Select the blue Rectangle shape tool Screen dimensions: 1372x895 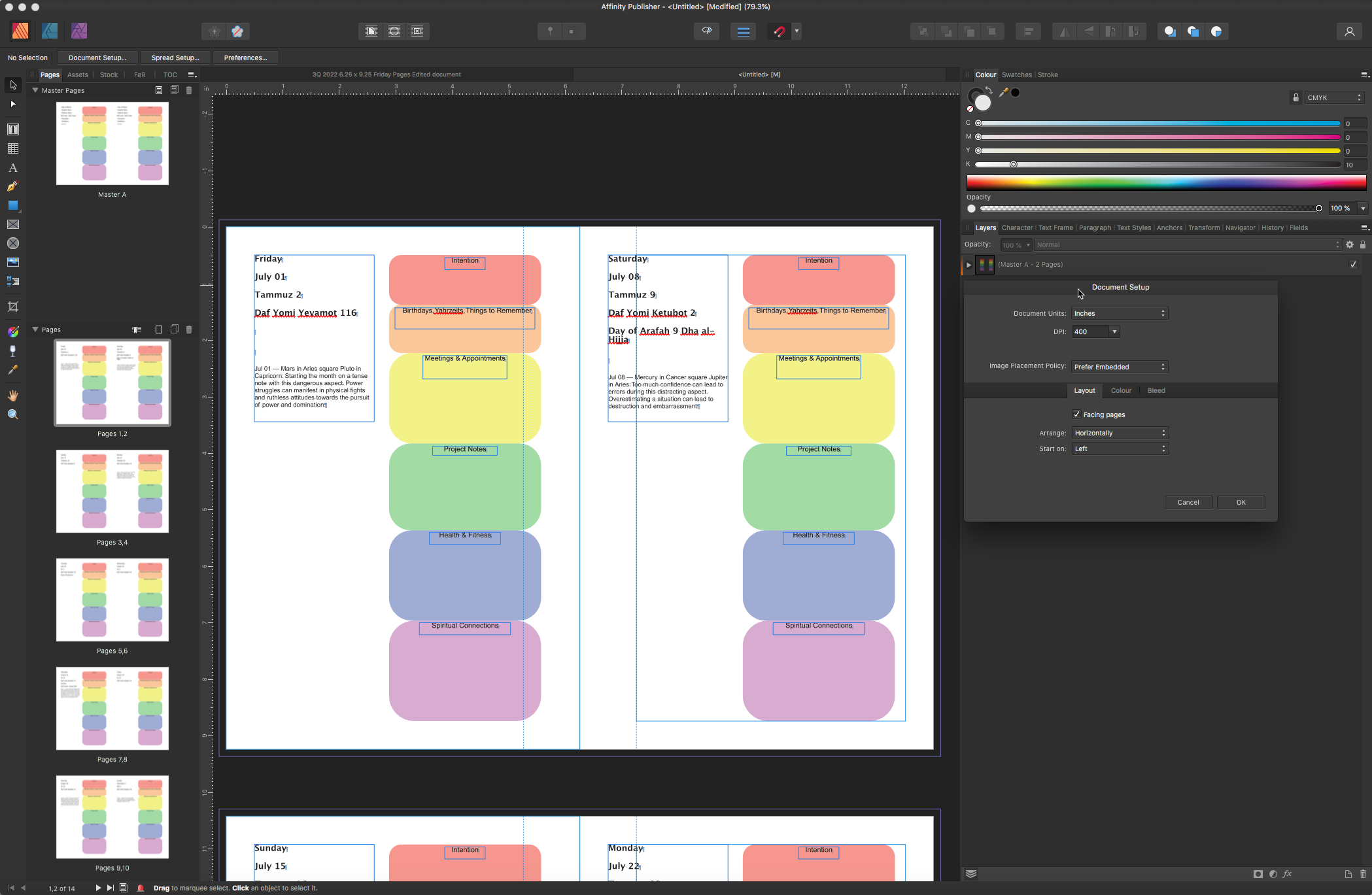point(13,205)
